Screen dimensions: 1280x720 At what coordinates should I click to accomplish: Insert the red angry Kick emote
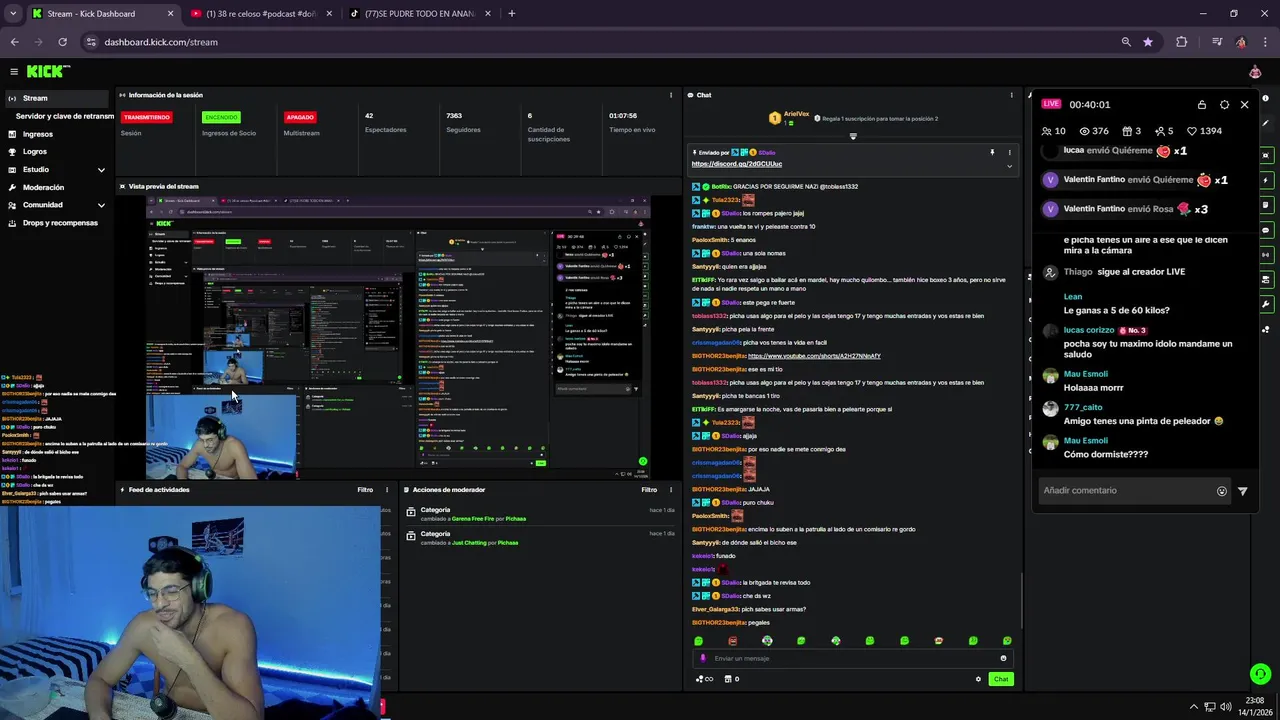[733, 641]
